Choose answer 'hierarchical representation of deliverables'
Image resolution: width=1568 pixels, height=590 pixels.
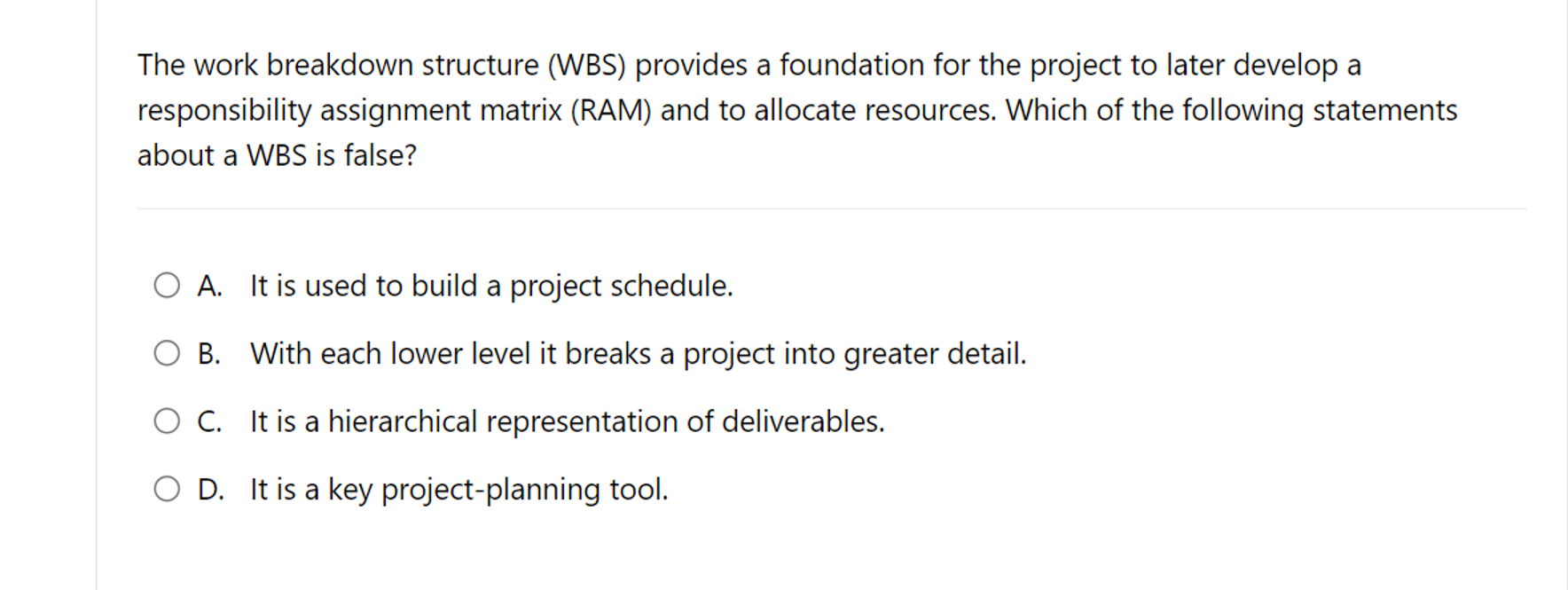(568, 421)
